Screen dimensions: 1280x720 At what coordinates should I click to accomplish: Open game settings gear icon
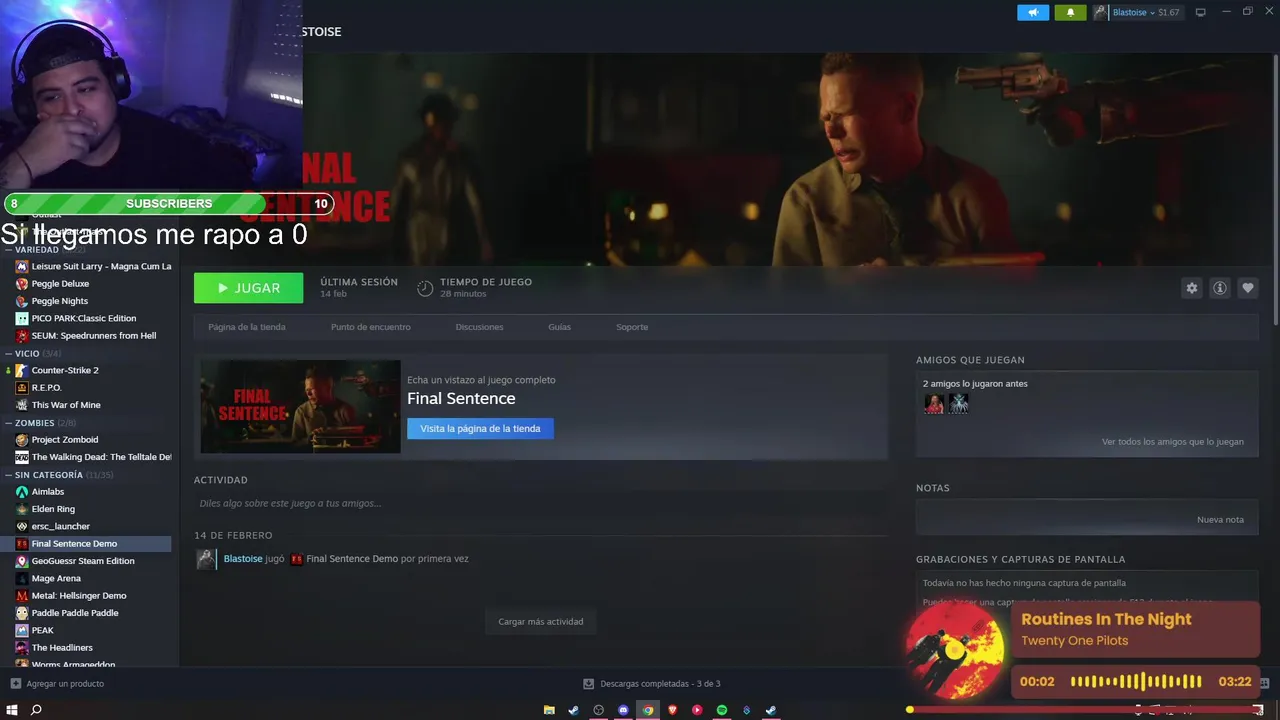point(1191,288)
